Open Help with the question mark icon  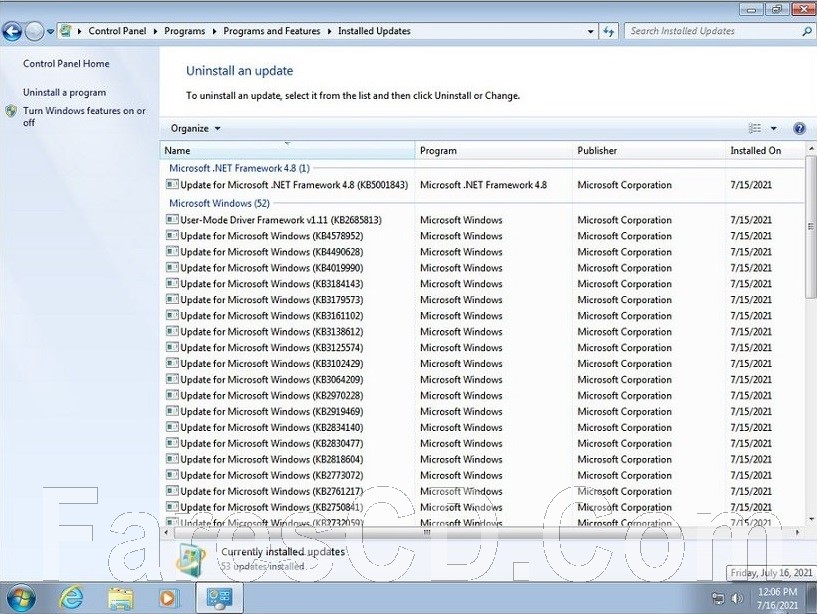[x=799, y=128]
